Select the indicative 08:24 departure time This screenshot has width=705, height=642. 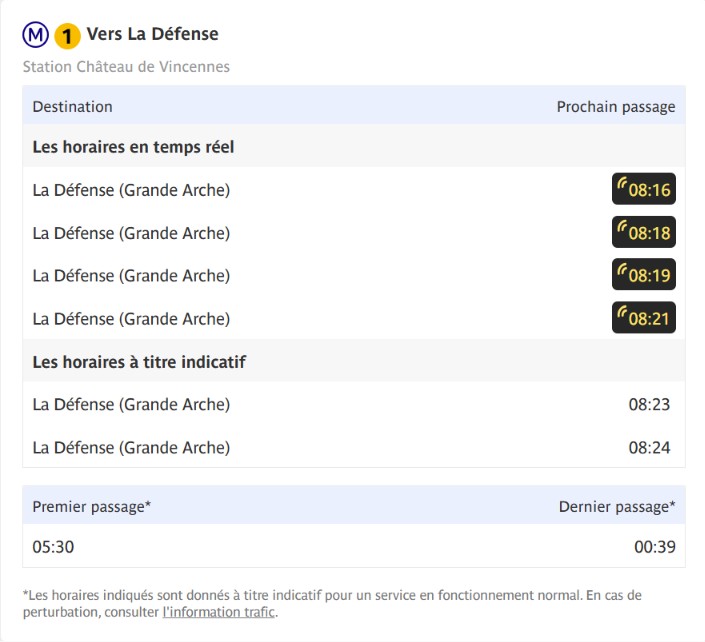coord(649,447)
